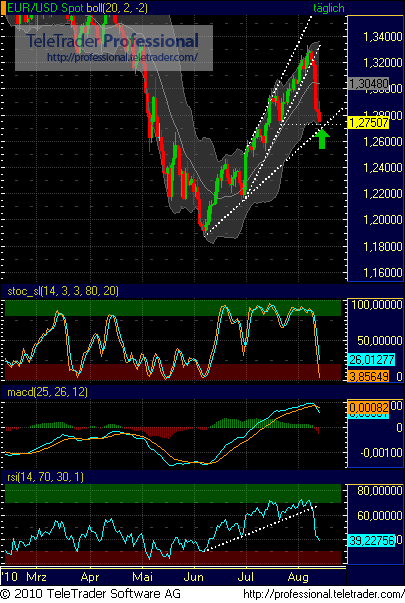This screenshot has width=405, height=603.
Task: Click the -0,00100 MACD axis label
Action: pyautogui.click(x=382, y=453)
